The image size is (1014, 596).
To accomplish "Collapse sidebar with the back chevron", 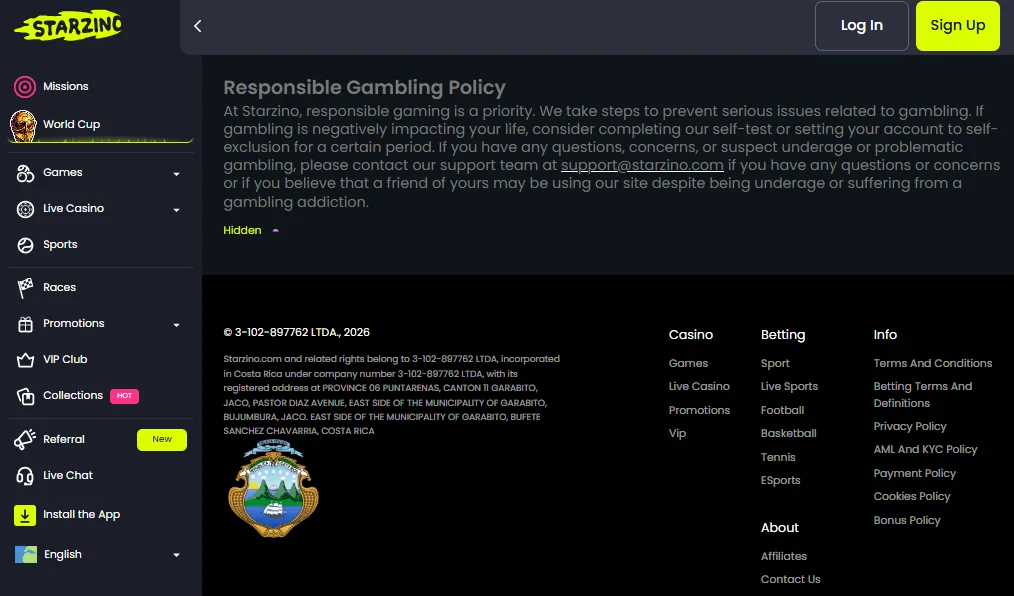I will tap(198, 26).
